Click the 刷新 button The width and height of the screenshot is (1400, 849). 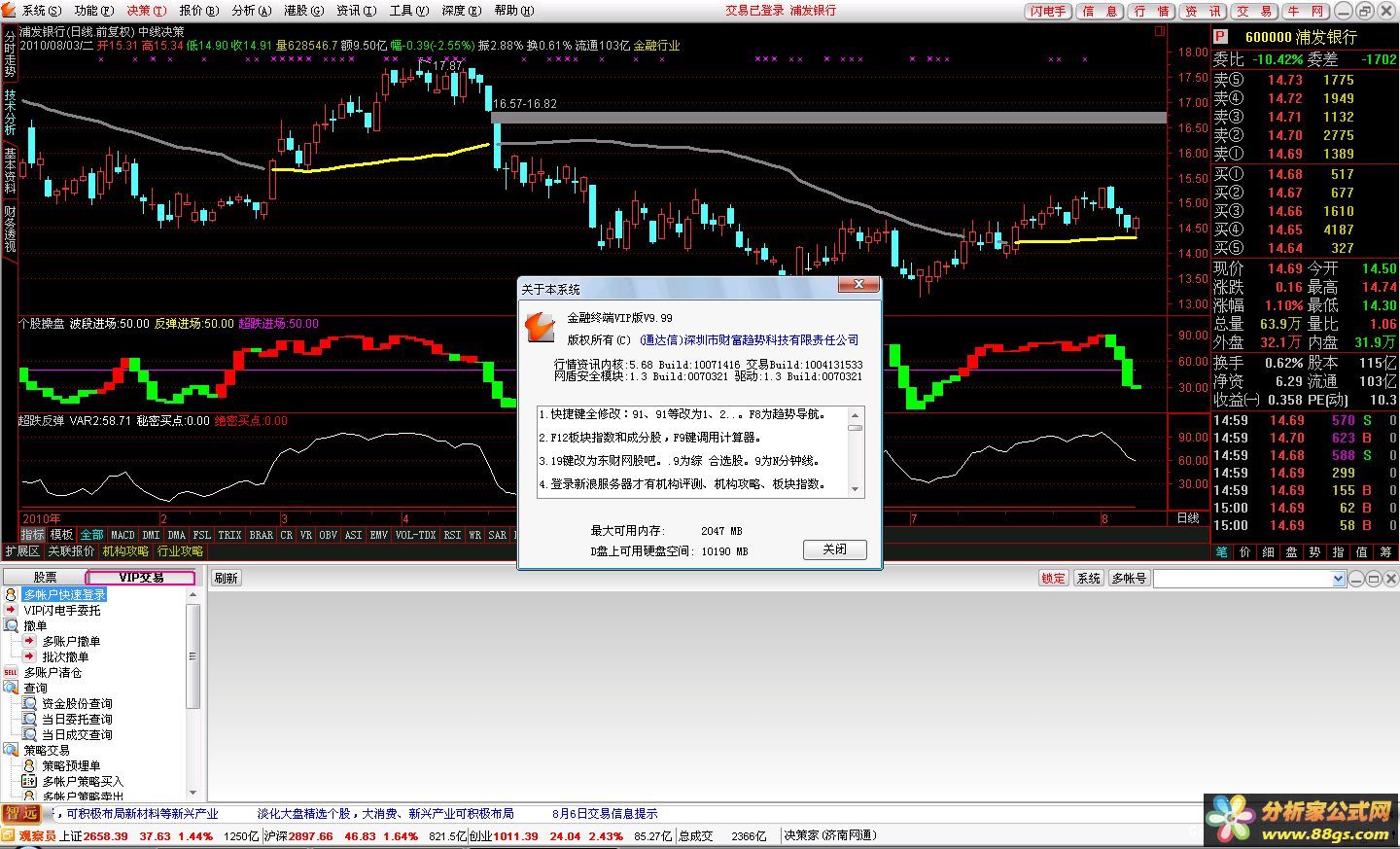click(x=226, y=578)
